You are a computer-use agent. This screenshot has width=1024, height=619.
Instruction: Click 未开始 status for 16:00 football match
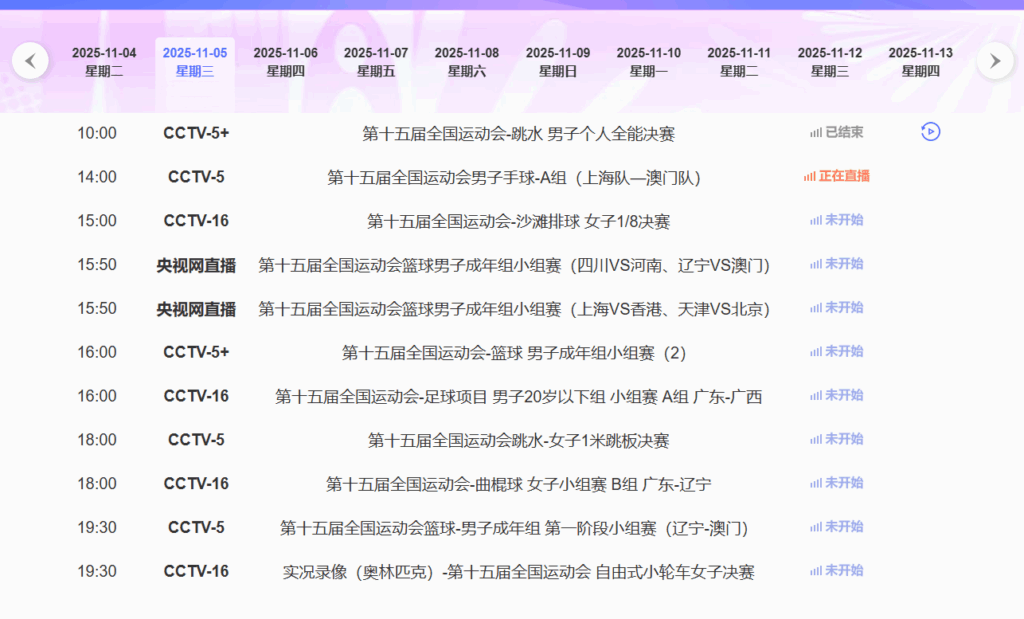pos(836,396)
